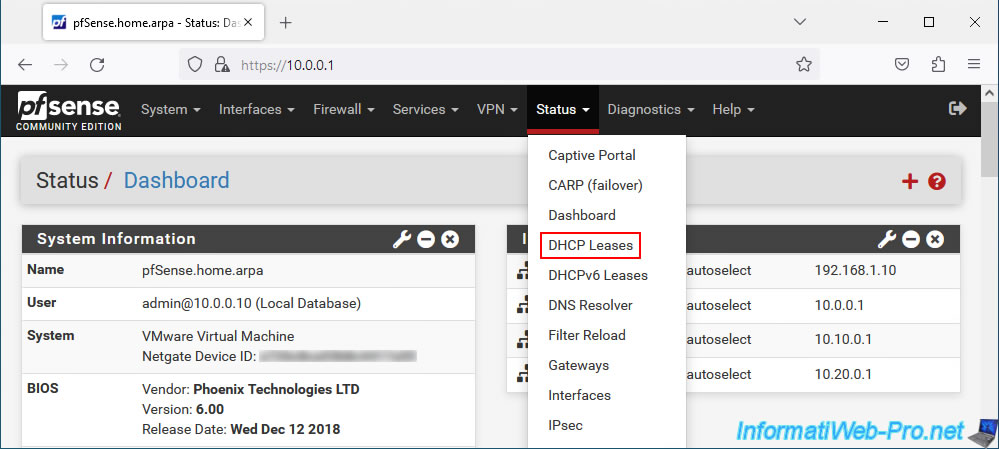Open the browser extensions icon
Screen dimensions: 999x449
tap(938, 64)
